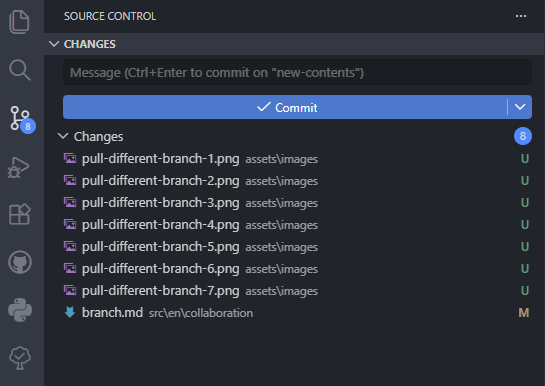Click markdown arrow icon of branch.md
This screenshot has width=545, height=386.
pos(70,312)
